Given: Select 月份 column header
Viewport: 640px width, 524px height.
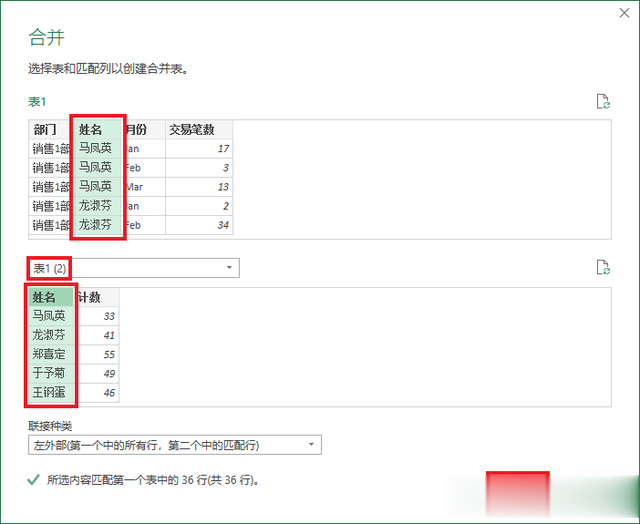Looking at the screenshot, I should click(144, 130).
